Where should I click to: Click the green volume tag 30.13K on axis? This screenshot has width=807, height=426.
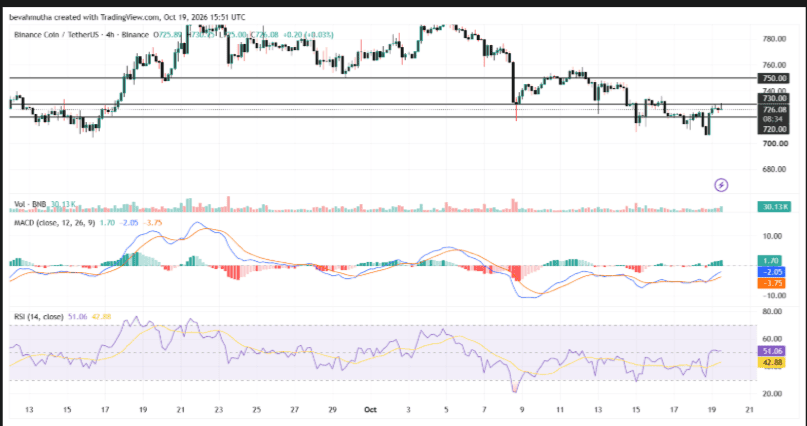[x=773, y=207]
